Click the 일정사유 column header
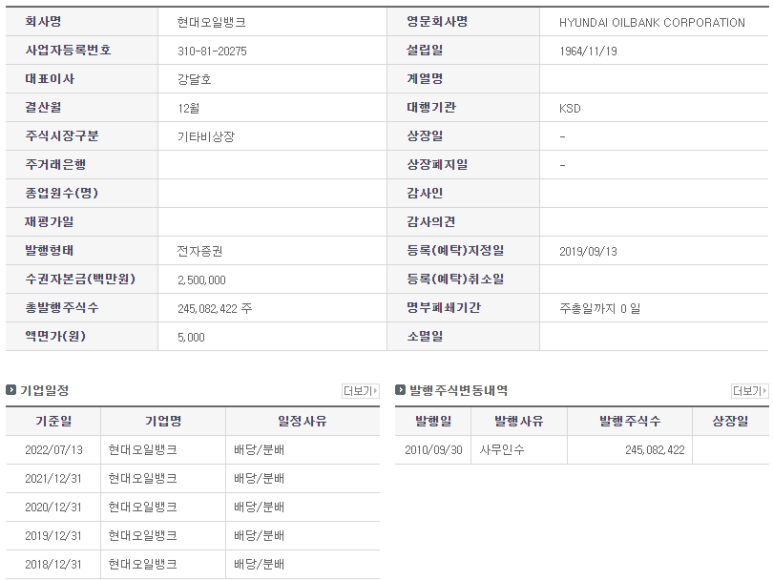 click(302, 421)
